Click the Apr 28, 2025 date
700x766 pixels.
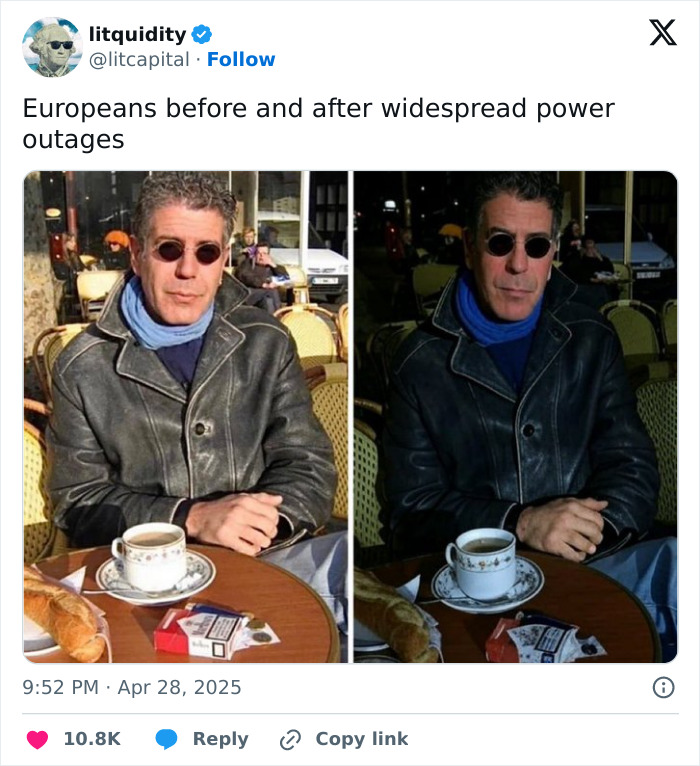[x=179, y=687]
